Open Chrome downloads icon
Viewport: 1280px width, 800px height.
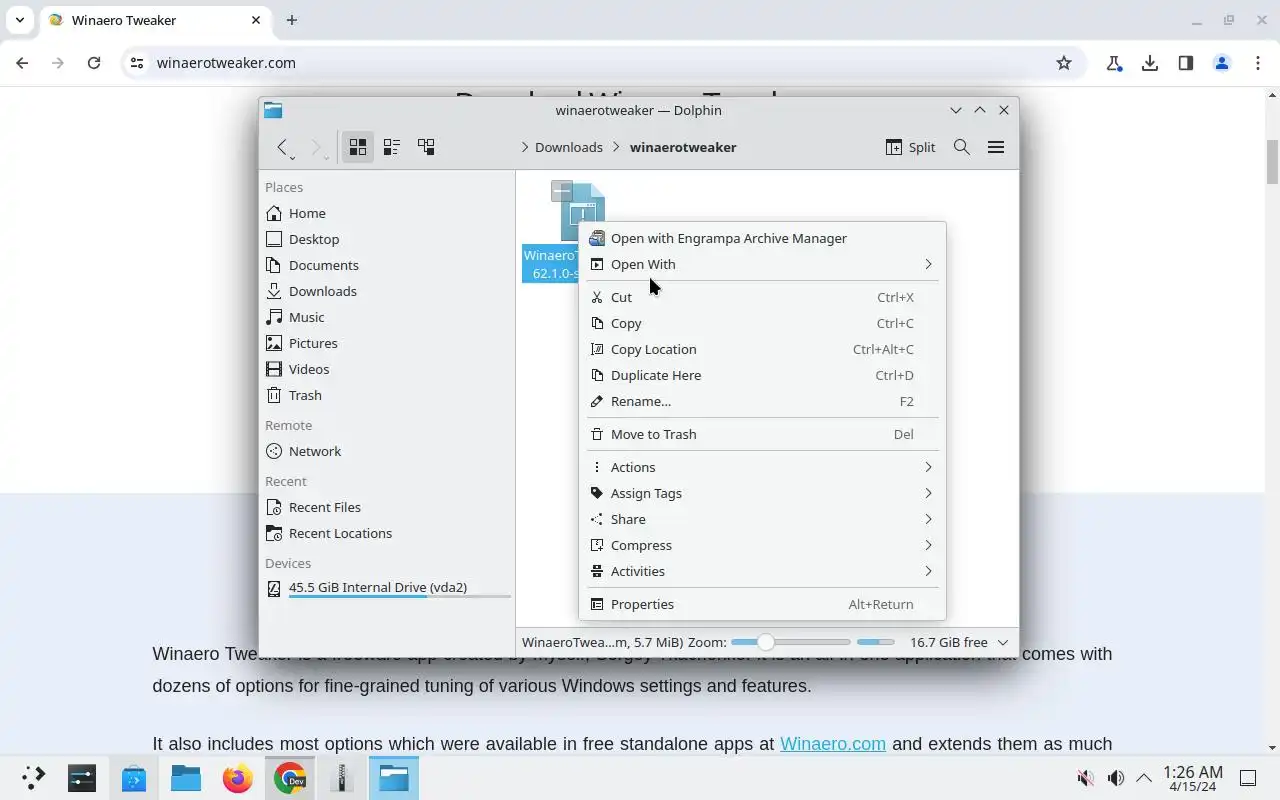1150,63
